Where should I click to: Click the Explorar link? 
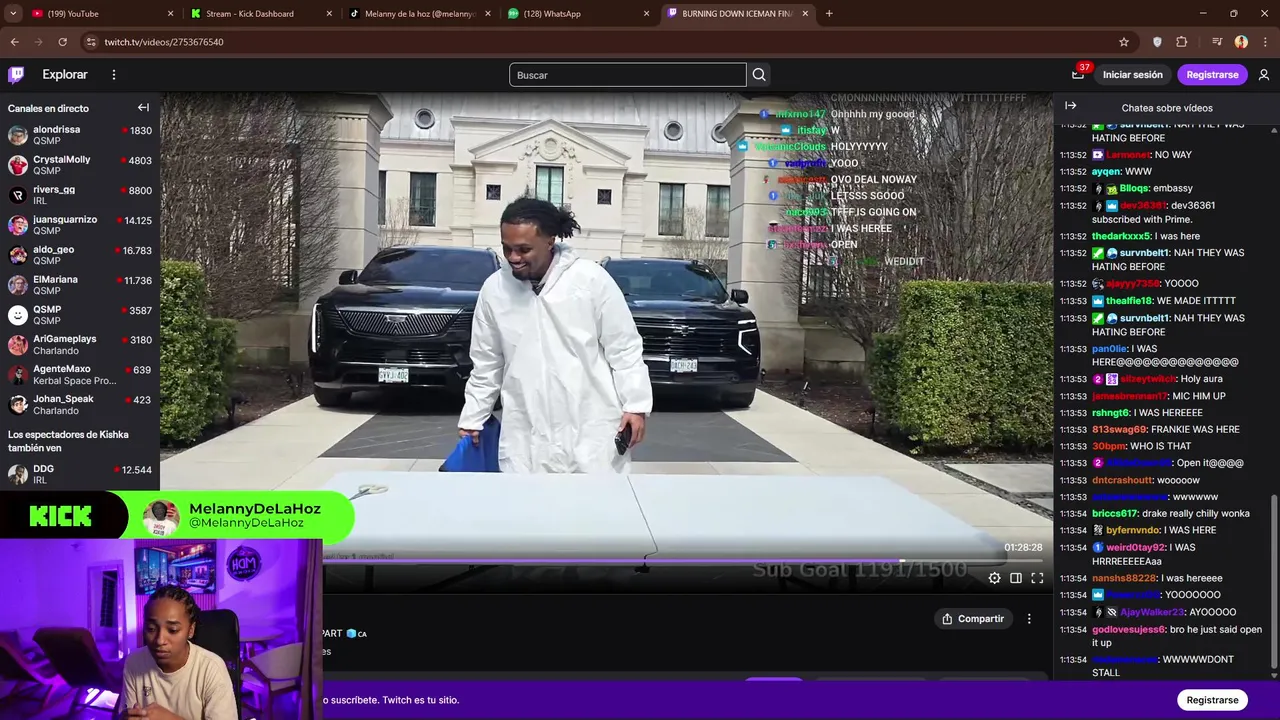tap(65, 75)
